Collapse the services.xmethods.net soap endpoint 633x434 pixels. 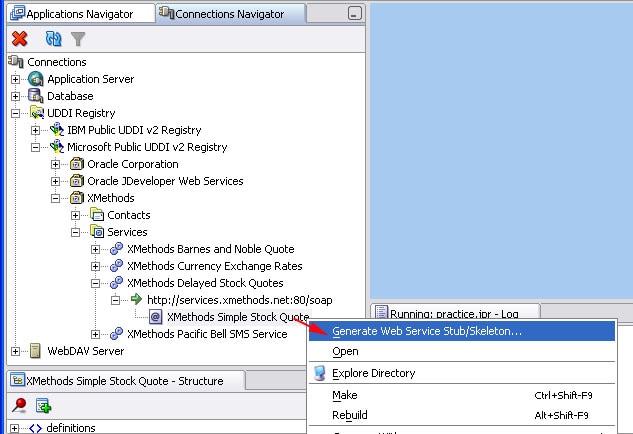click(x=115, y=300)
